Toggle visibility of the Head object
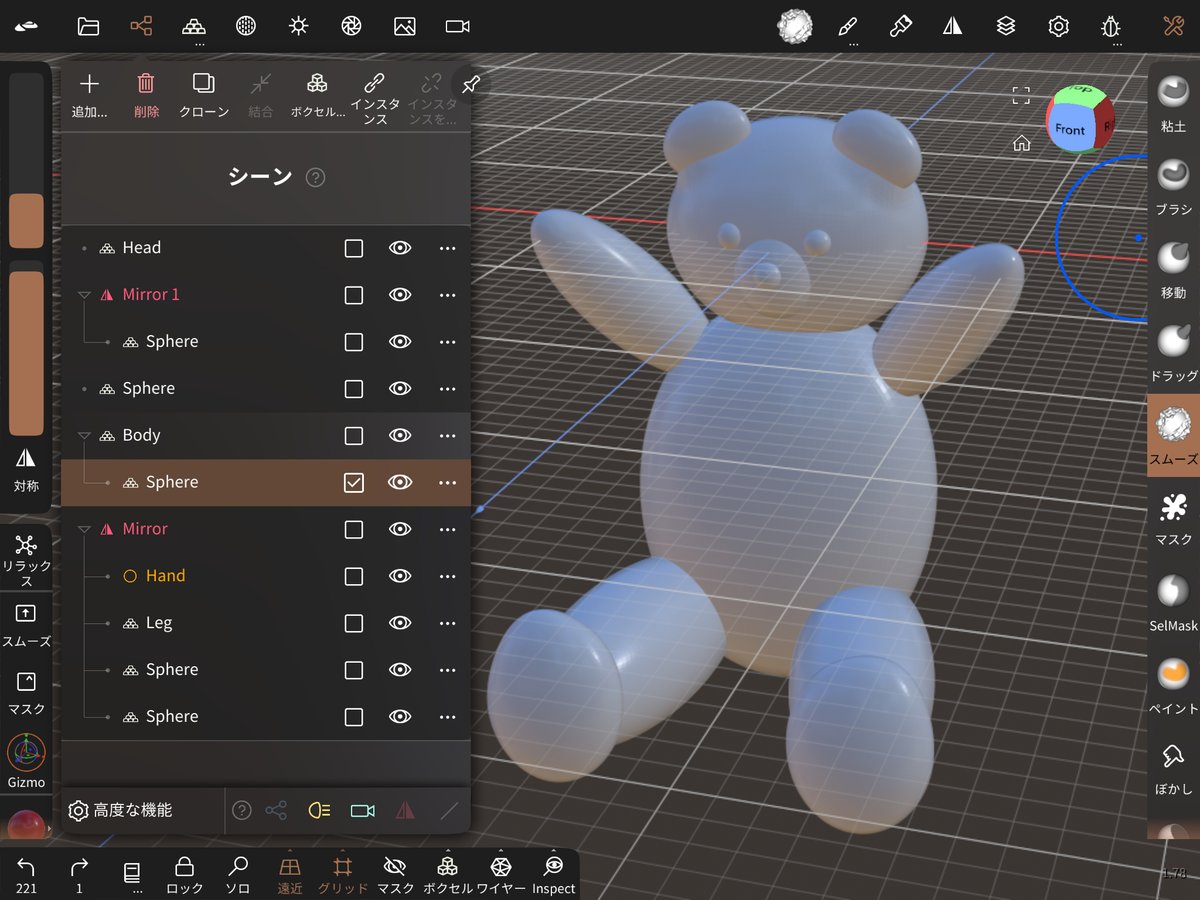The image size is (1200, 900). 399,248
